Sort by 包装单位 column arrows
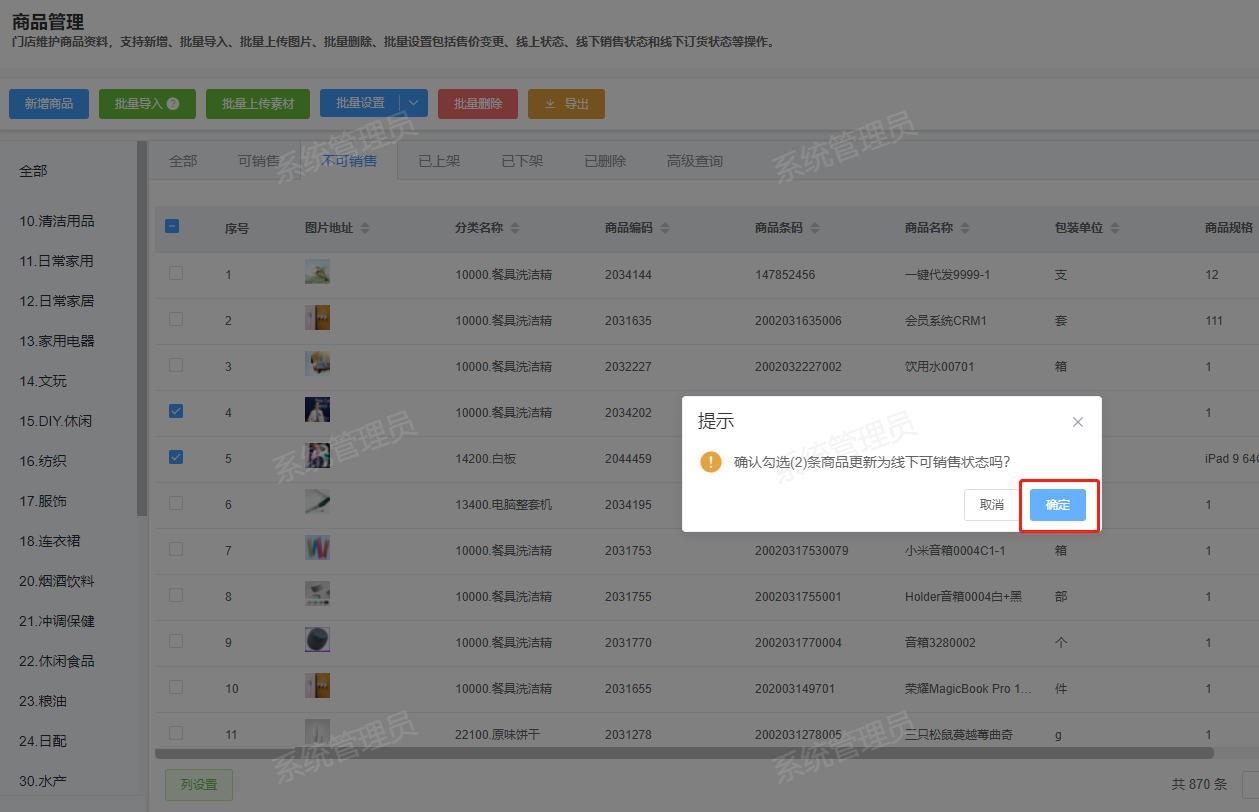This screenshot has width=1259, height=812. tap(1115, 228)
